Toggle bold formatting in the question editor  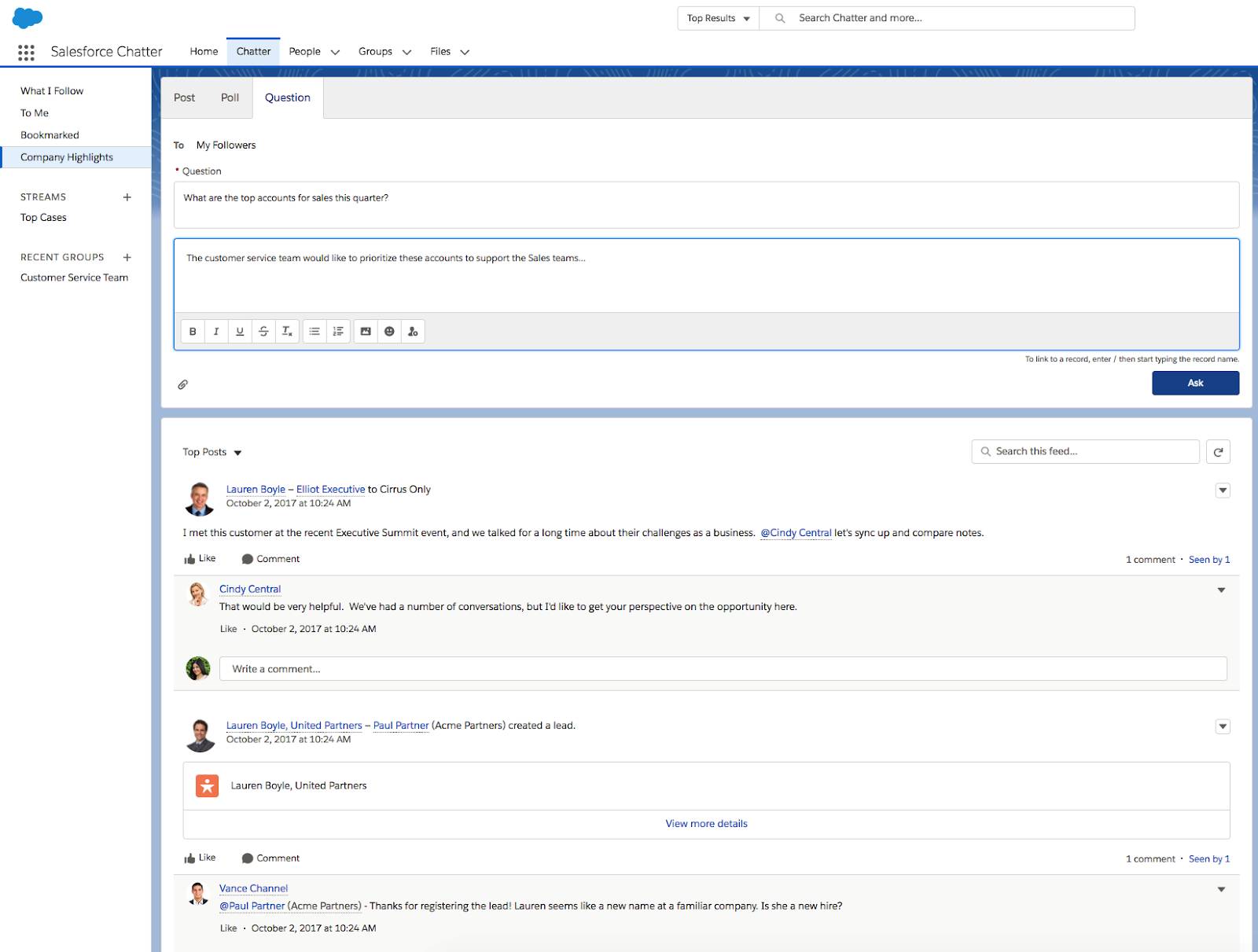(x=193, y=332)
